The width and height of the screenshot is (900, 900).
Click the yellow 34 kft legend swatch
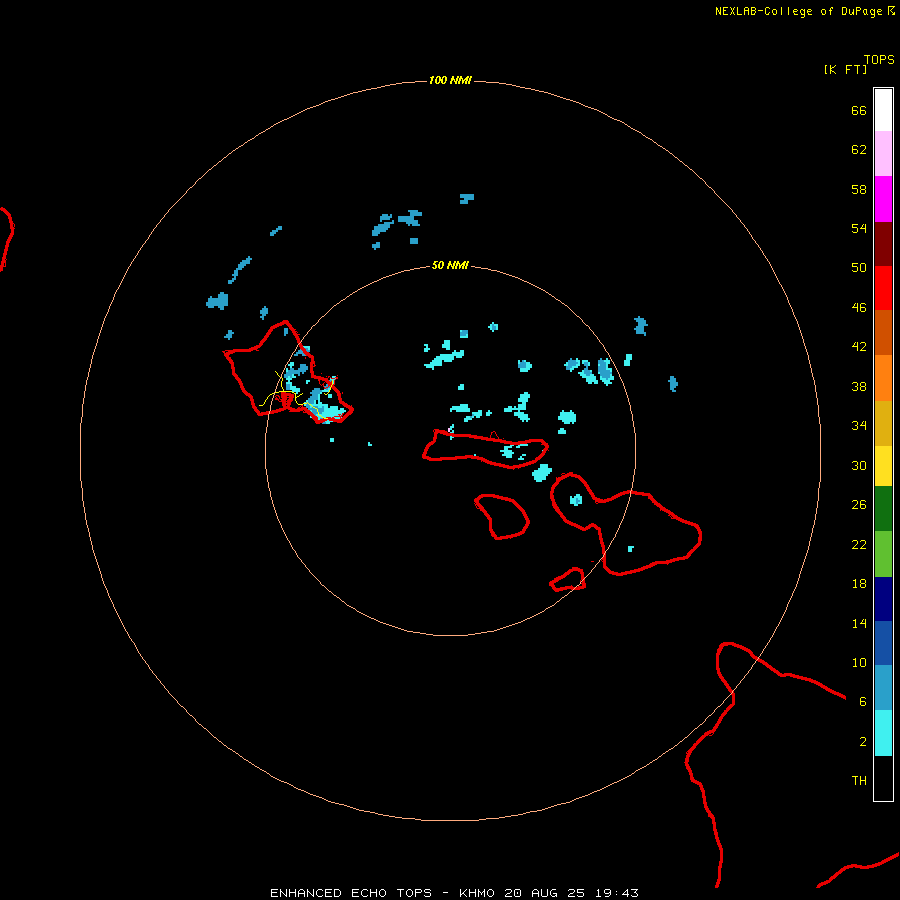pyautogui.click(x=883, y=466)
